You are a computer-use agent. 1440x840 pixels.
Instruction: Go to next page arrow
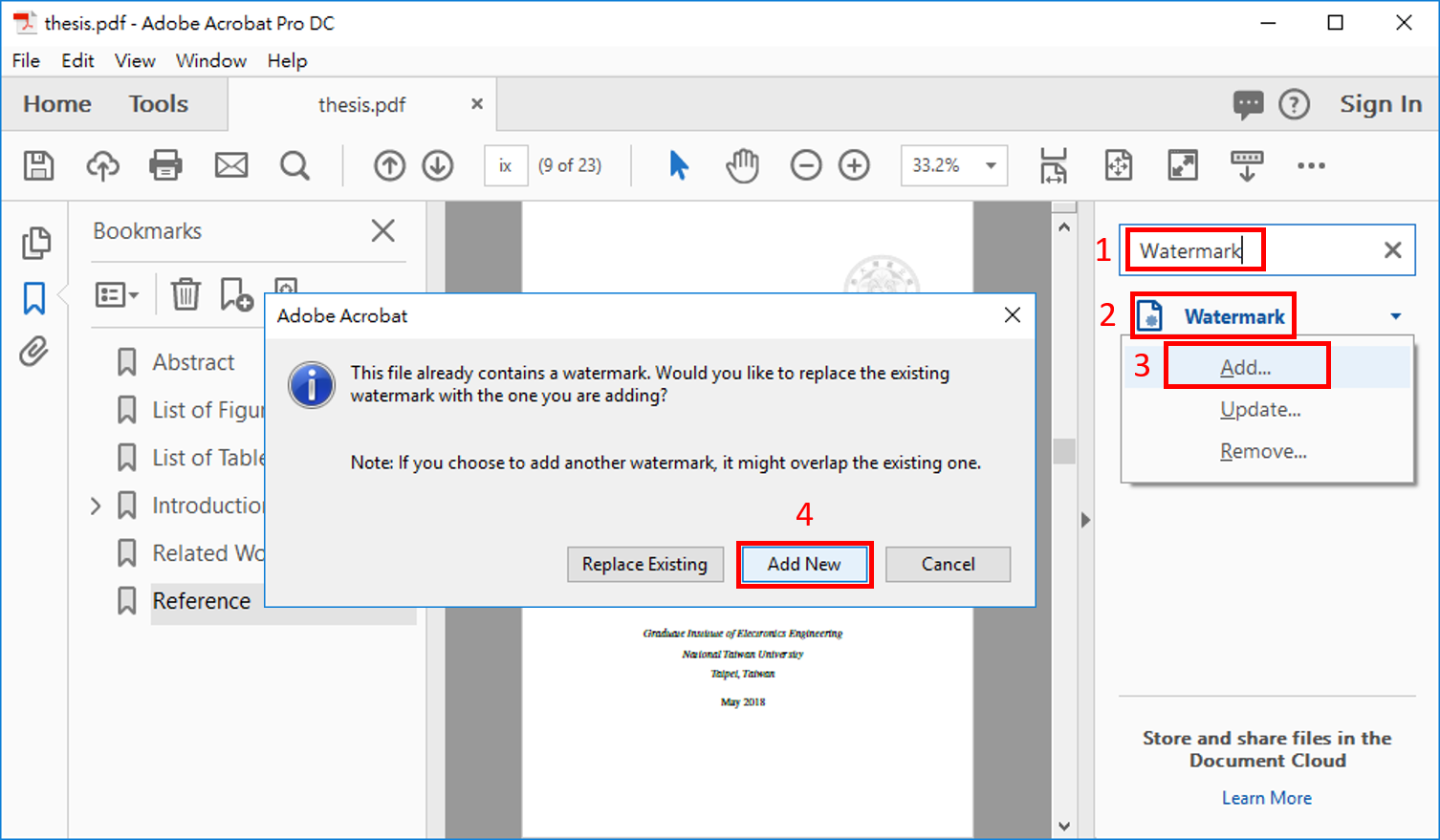pyautogui.click(x=438, y=165)
